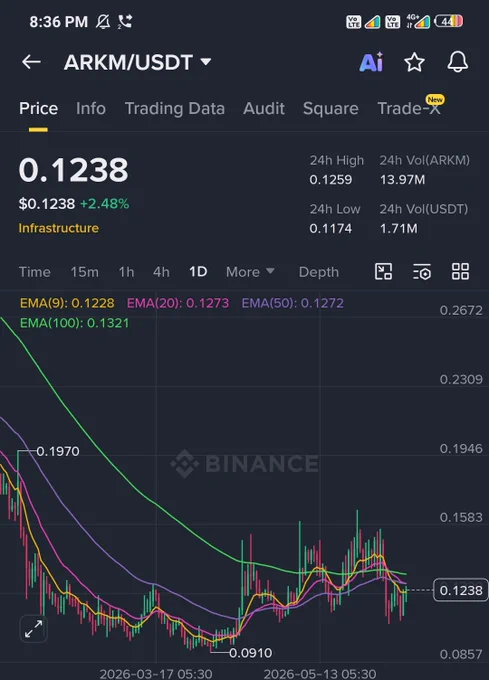Tap the 0.0910 low price marker
The image size is (489, 680).
[251, 653]
